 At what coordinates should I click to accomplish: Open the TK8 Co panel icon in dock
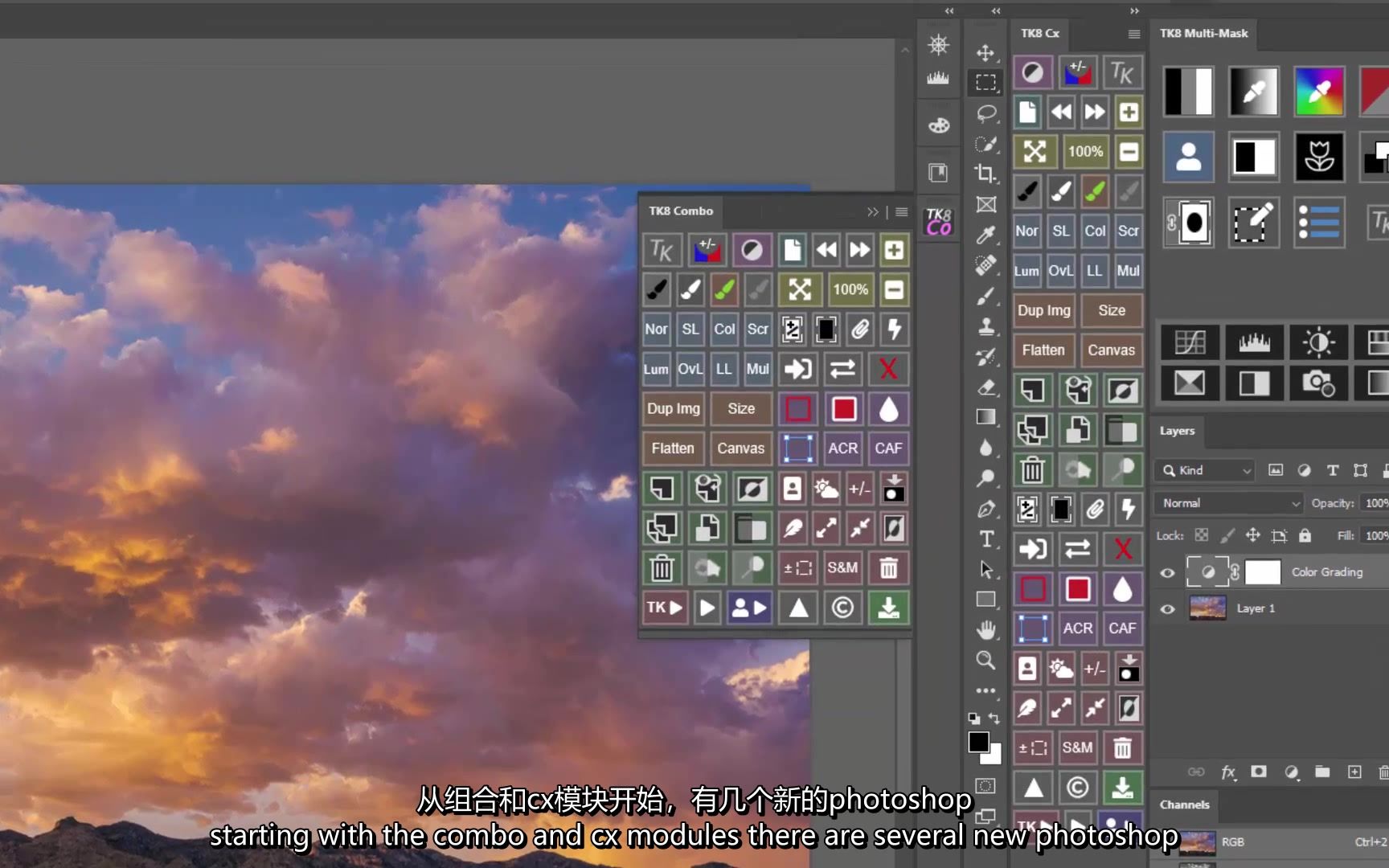(x=938, y=221)
